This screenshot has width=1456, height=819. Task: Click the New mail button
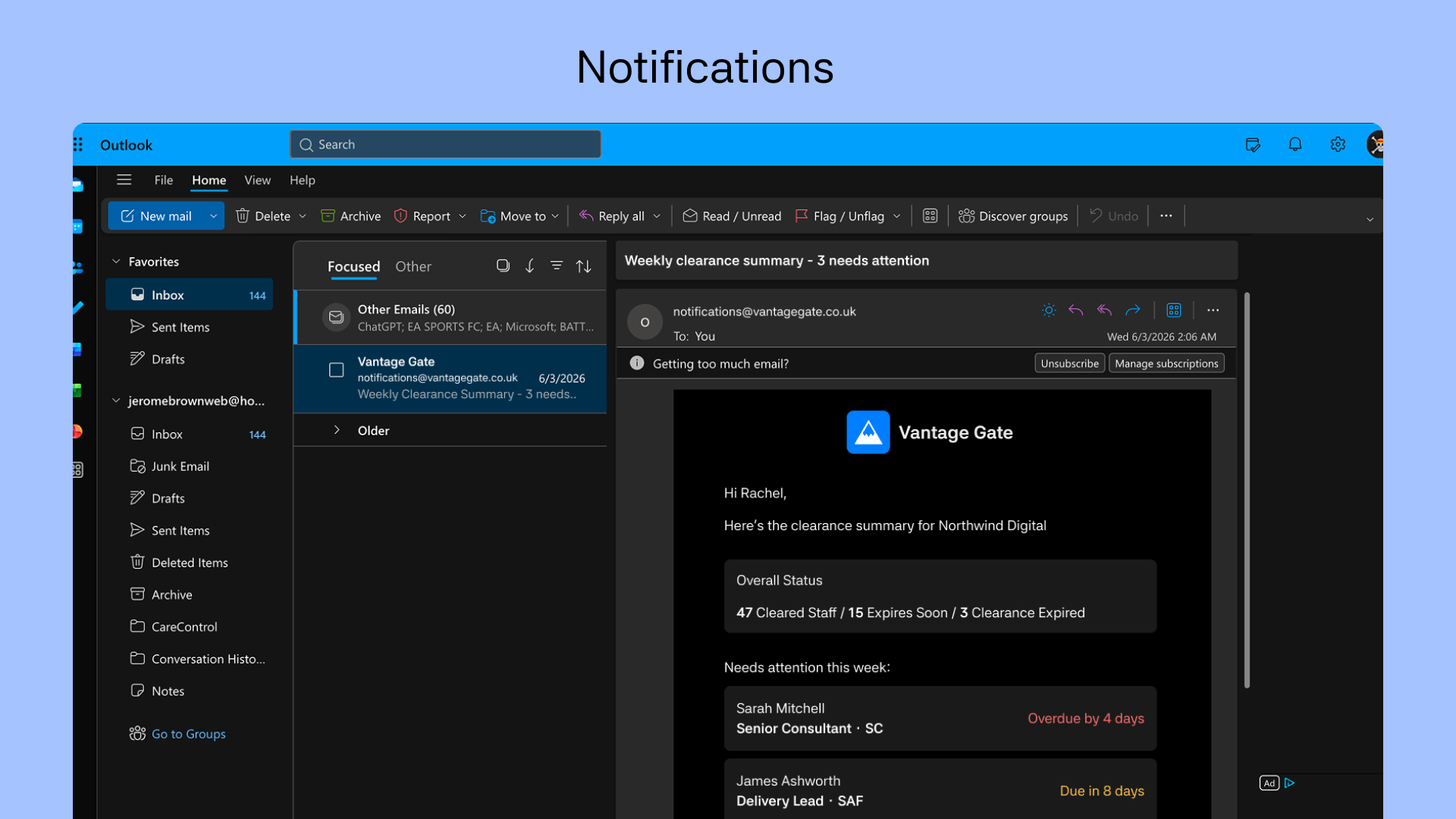point(156,216)
